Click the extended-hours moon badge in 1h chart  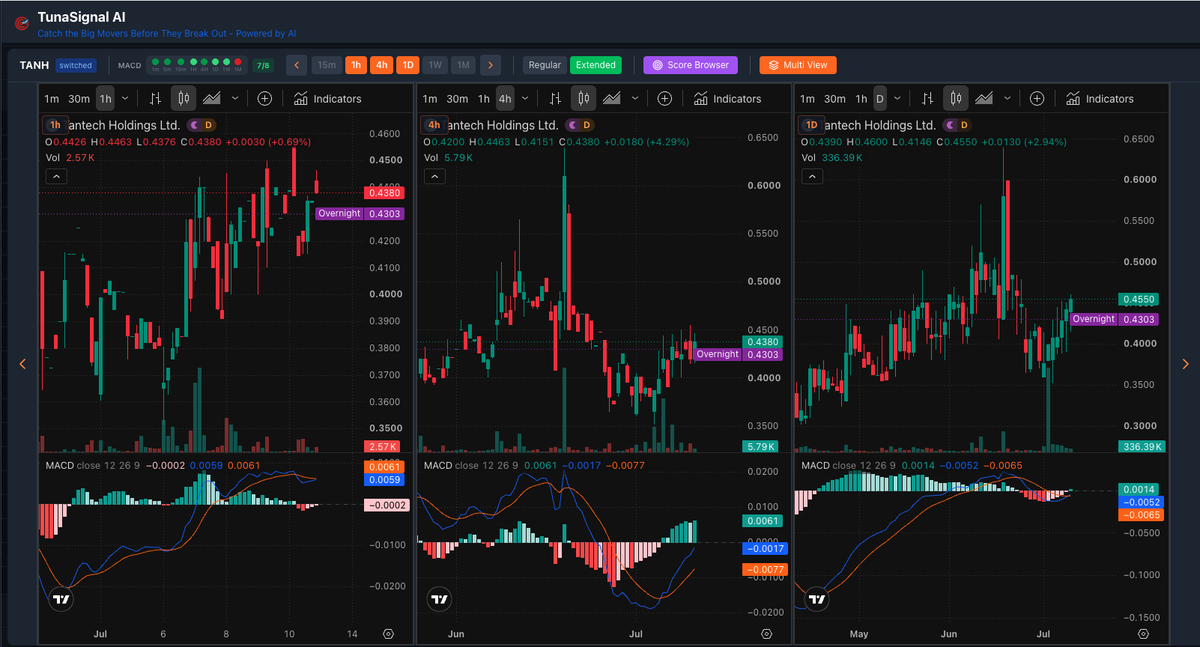click(x=192, y=125)
